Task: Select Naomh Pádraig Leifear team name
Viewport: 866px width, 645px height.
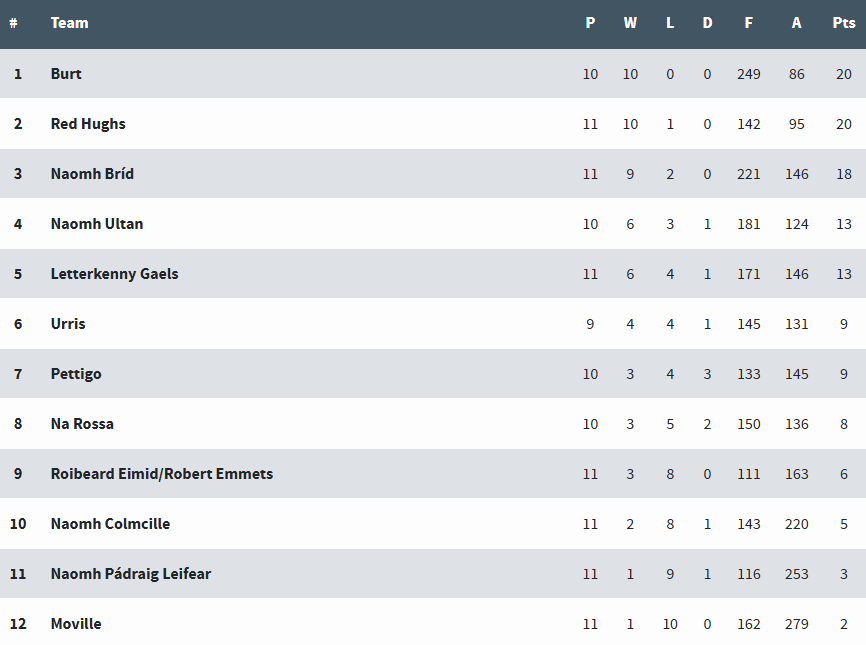Action: 131,574
